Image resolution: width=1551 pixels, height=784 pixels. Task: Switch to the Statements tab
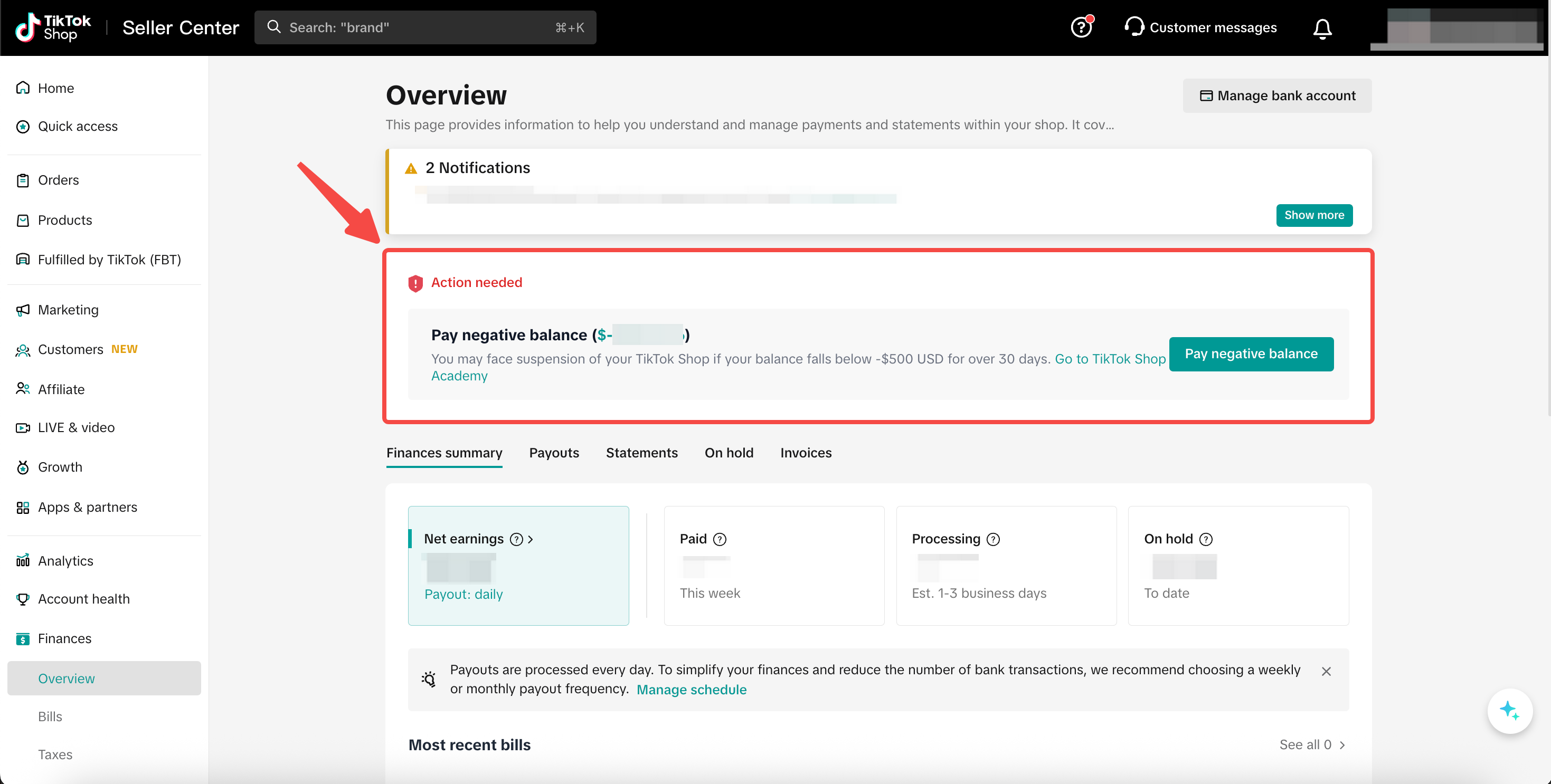pyautogui.click(x=642, y=453)
